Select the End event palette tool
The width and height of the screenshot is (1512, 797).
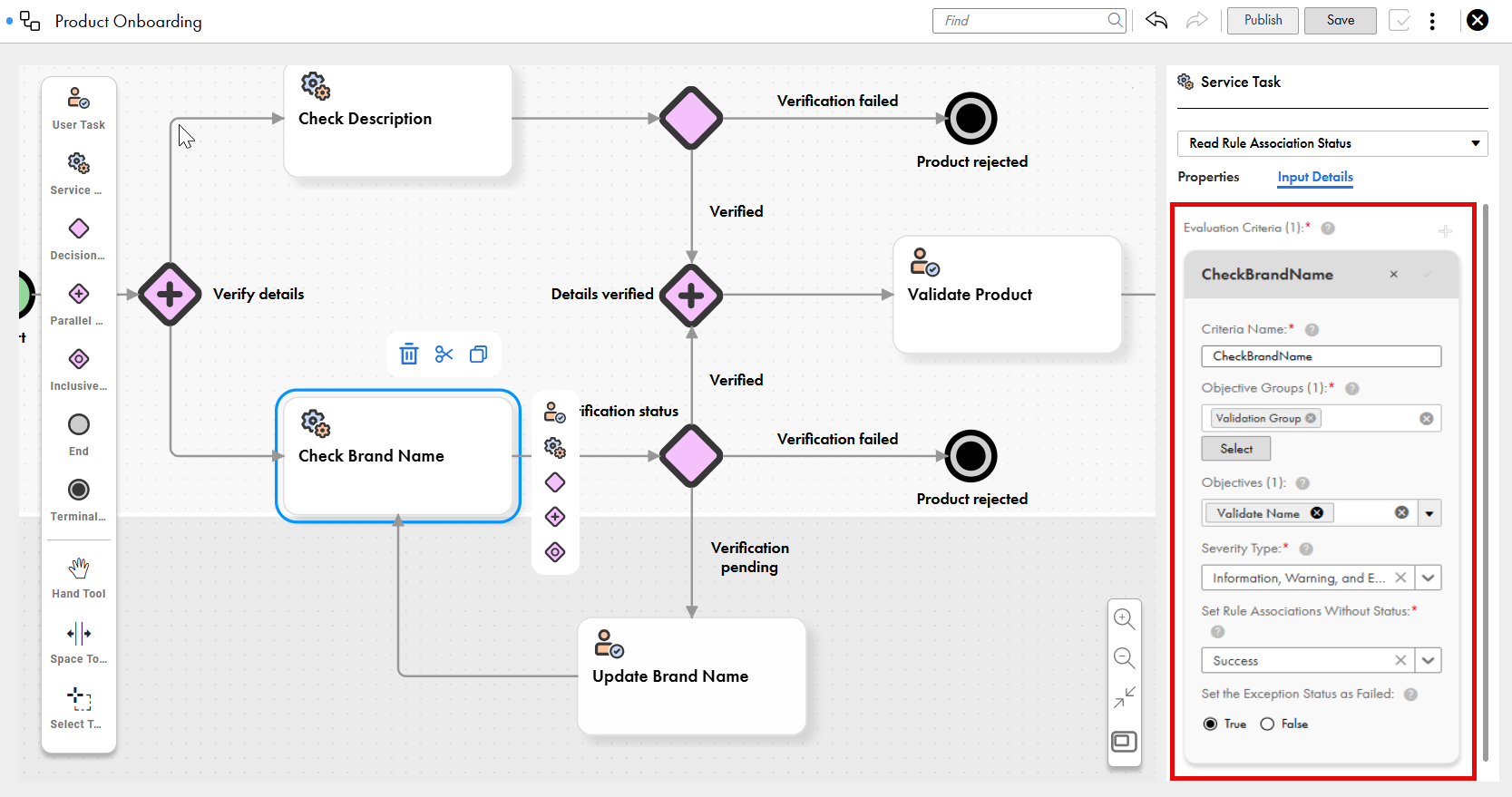click(x=79, y=434)
